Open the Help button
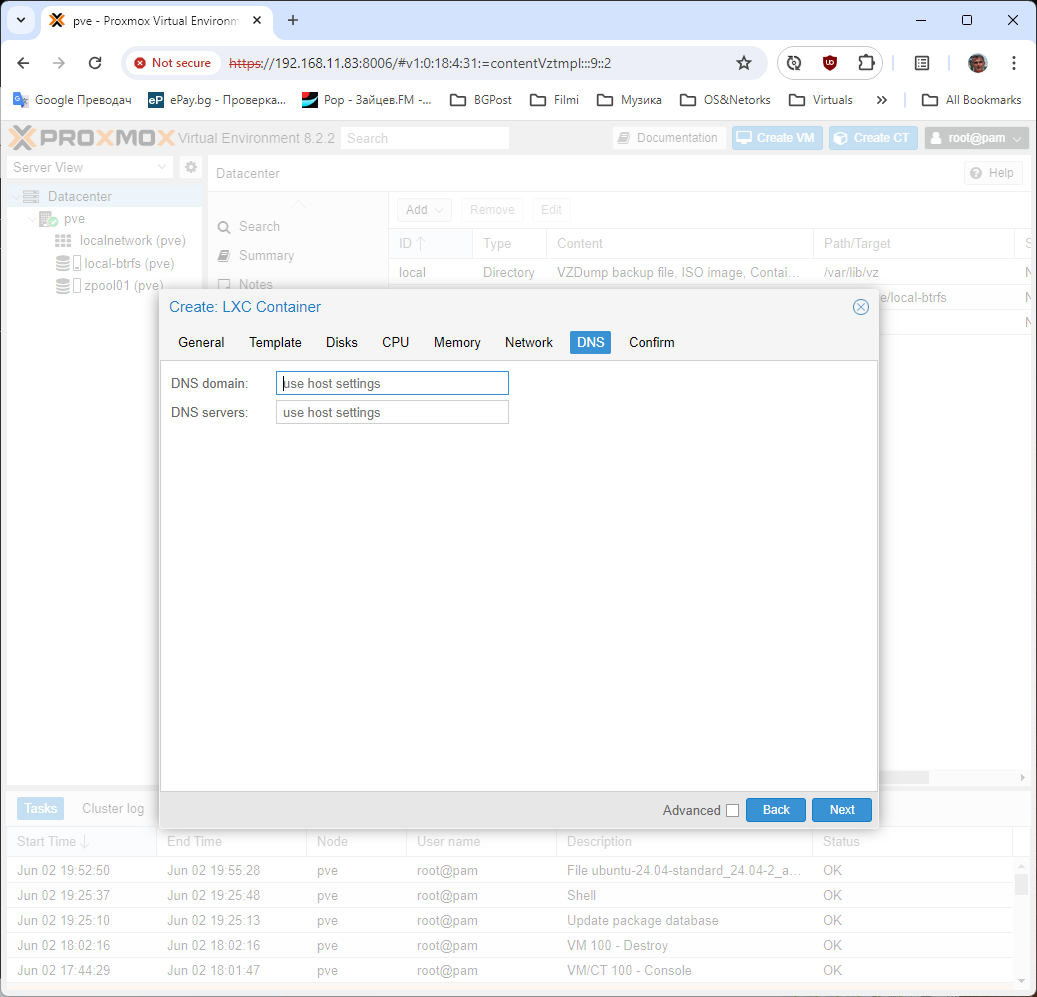Viewport: 1037px width, 997px height. coord(993,173)
